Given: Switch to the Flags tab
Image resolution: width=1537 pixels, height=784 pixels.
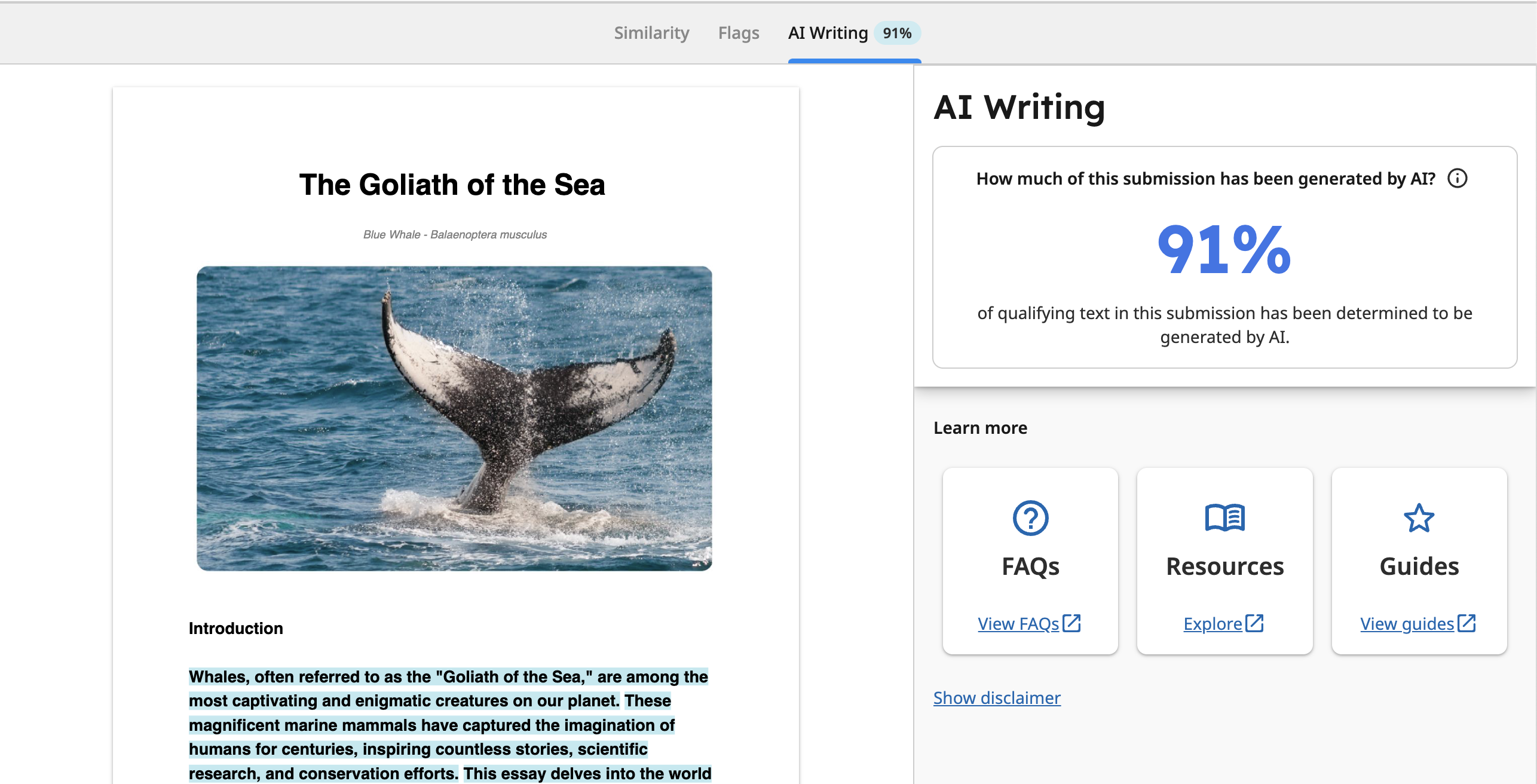Looking at the screenshot, I should 739,33.
